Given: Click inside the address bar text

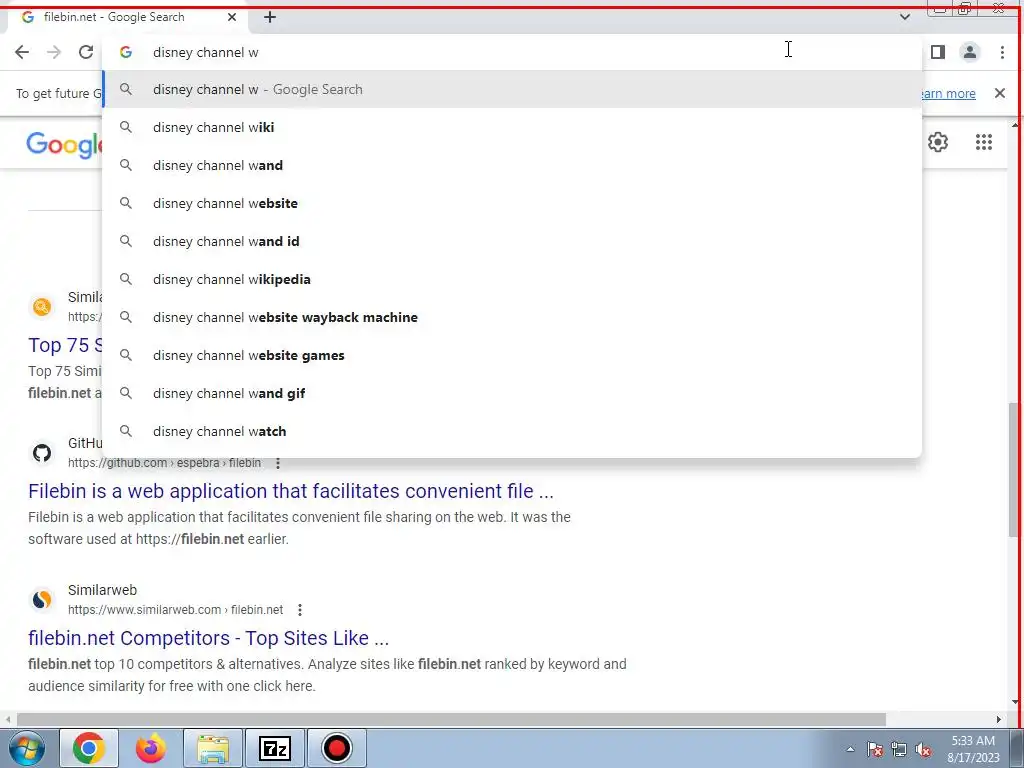Looking at the screenshot, I should 206,53.
